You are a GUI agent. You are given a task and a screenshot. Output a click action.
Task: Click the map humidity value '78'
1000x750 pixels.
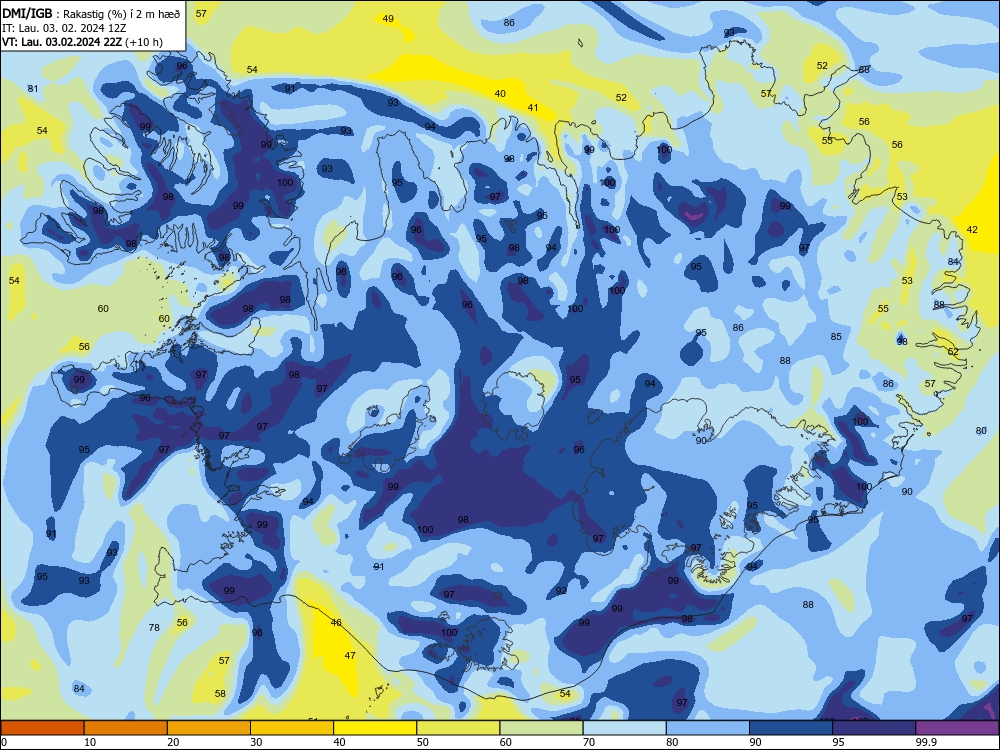[x=154, y=628]
